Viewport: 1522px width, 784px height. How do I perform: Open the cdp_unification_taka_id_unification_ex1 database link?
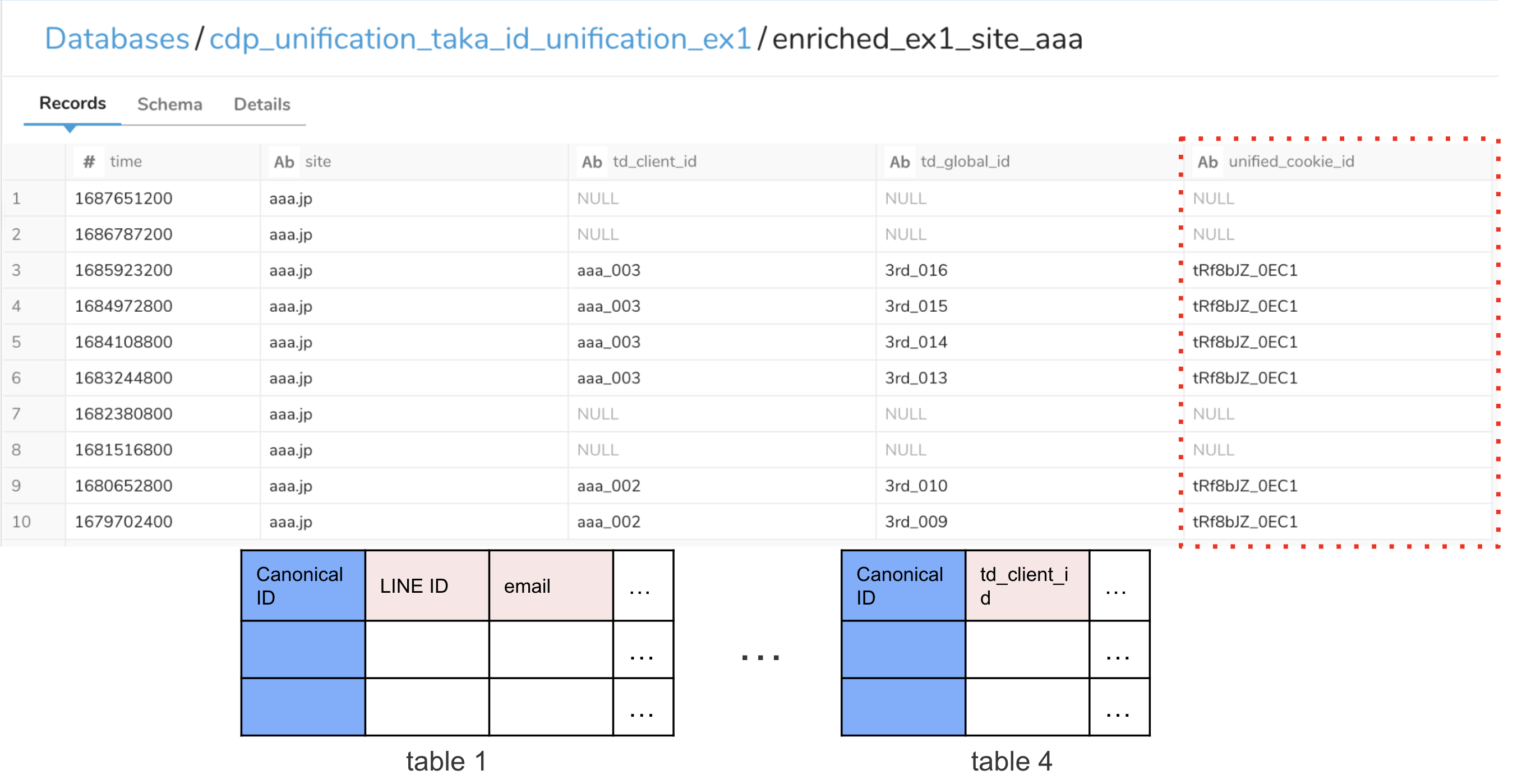tap(480, 39)
